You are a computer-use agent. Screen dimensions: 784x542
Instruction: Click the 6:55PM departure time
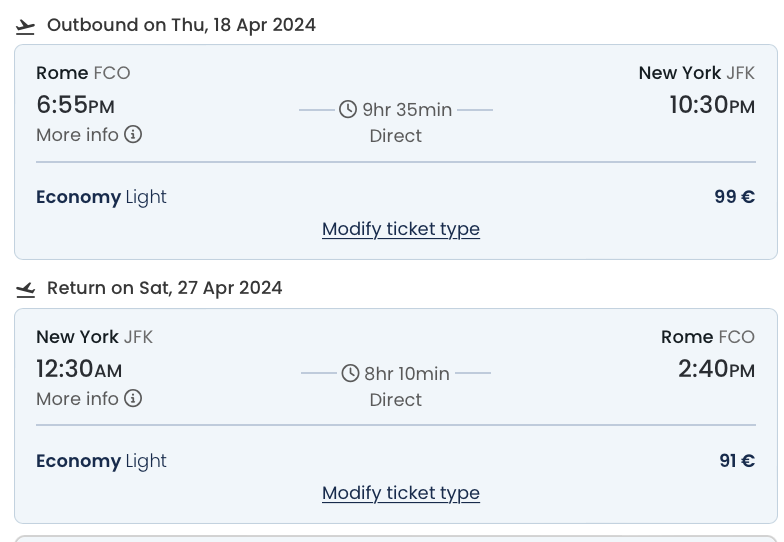pos(76,105)
